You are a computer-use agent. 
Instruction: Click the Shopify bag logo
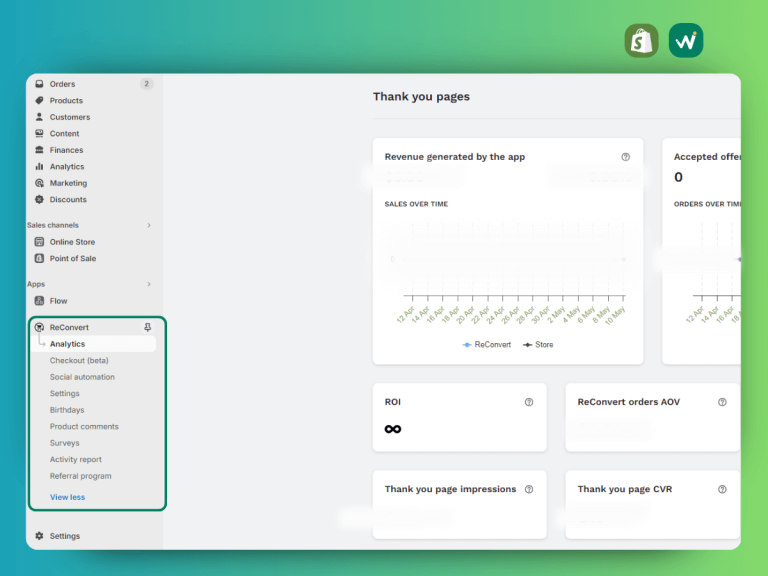click(642, 41)
